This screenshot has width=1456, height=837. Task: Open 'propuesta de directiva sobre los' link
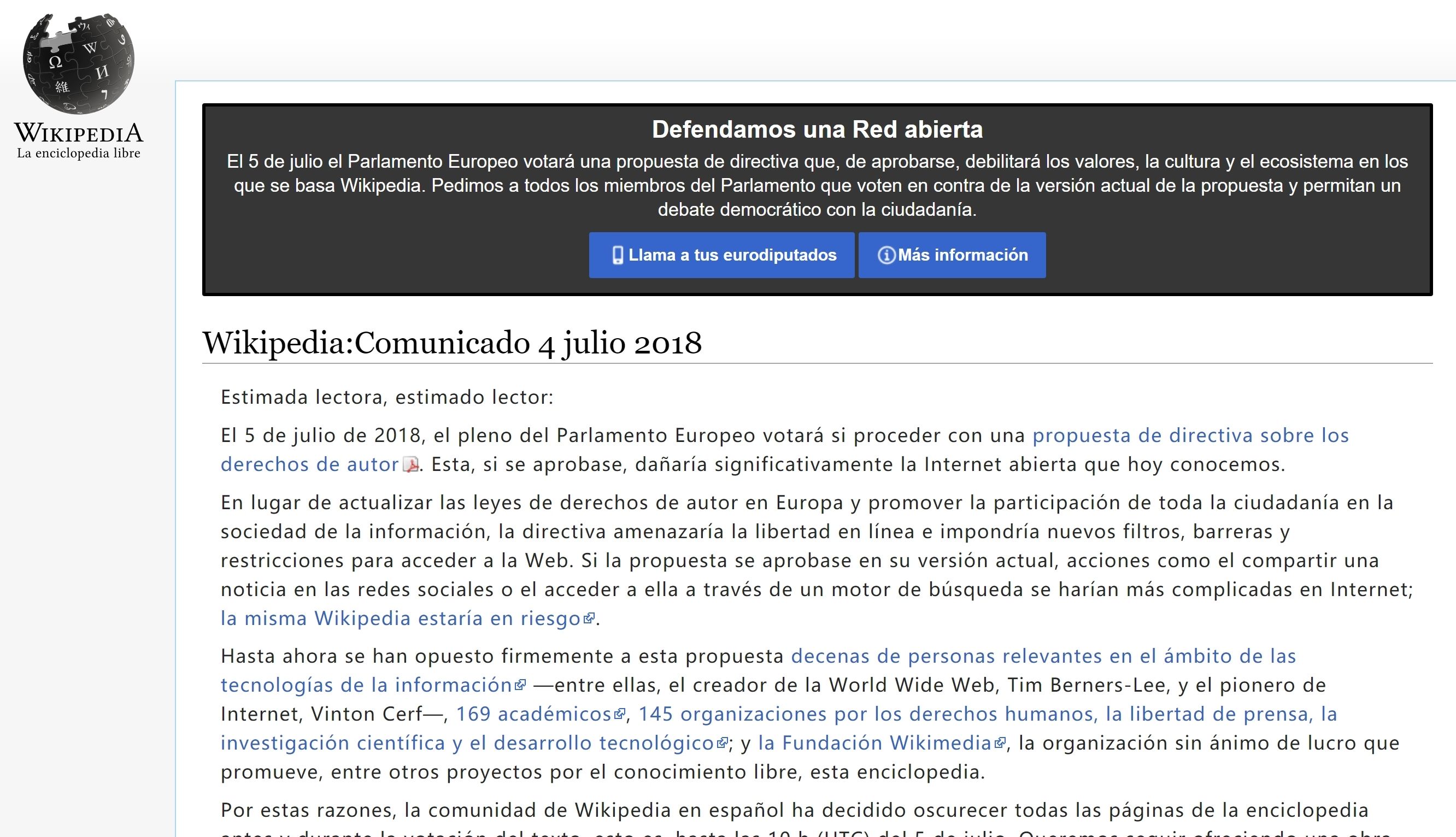tap(1190, 435)
